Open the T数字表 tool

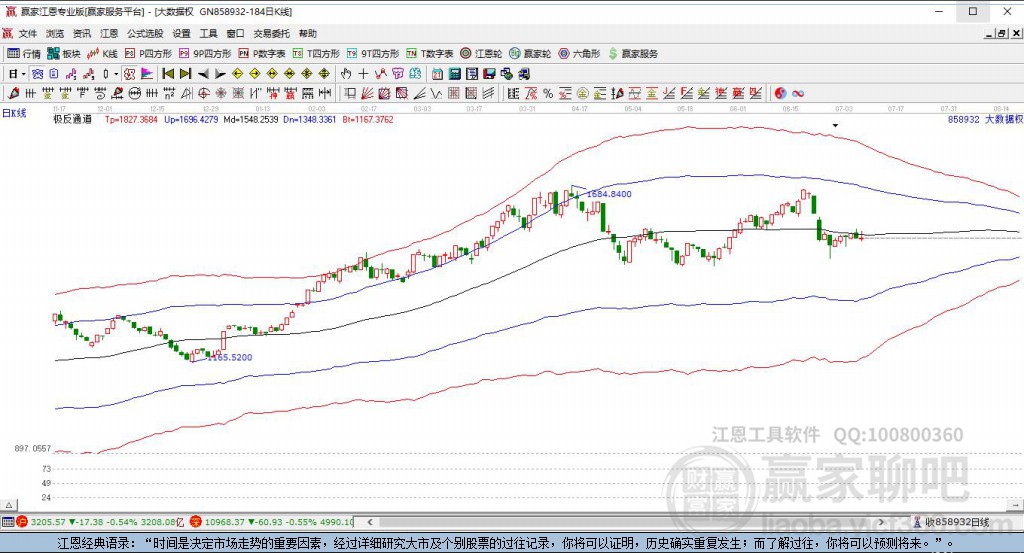tap(430, 54)
